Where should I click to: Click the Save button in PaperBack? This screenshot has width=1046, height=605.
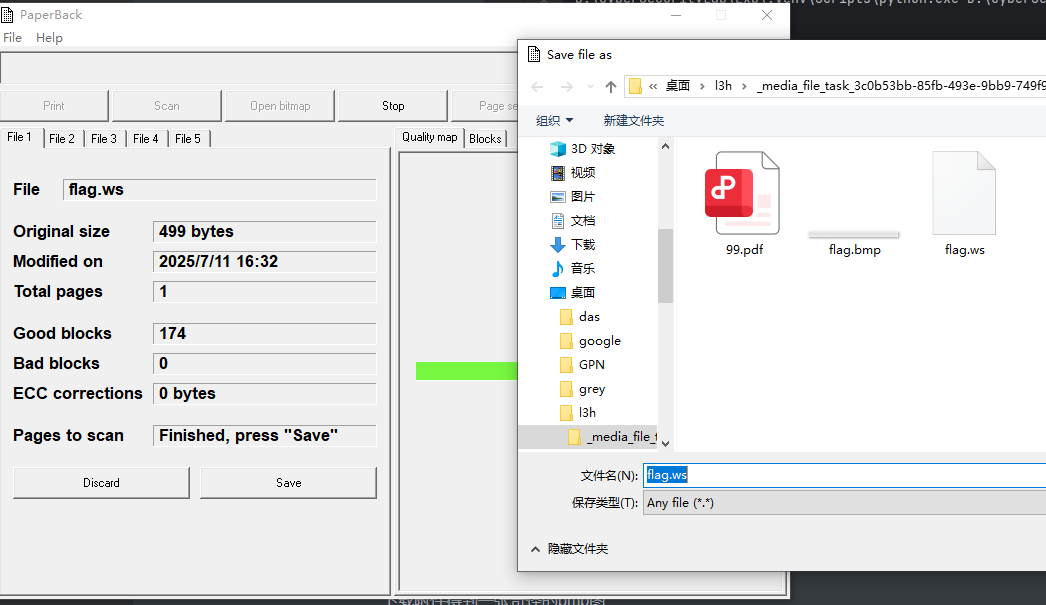tap(288, 483)
